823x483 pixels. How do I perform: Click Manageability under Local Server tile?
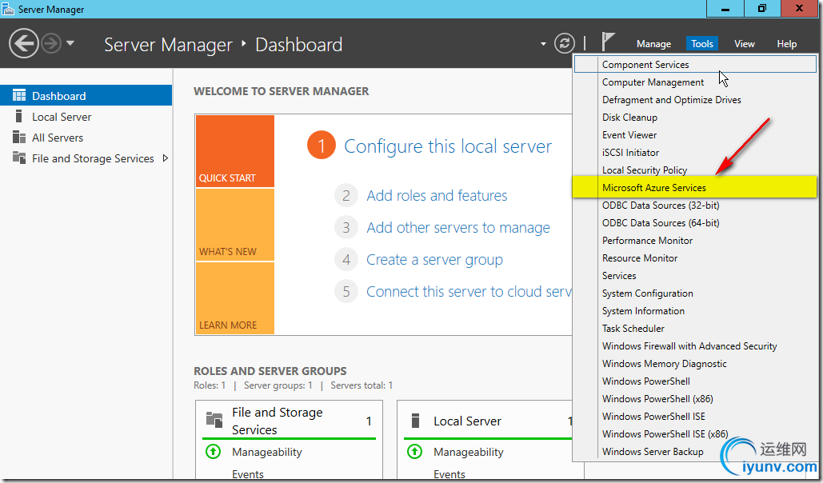469,452
